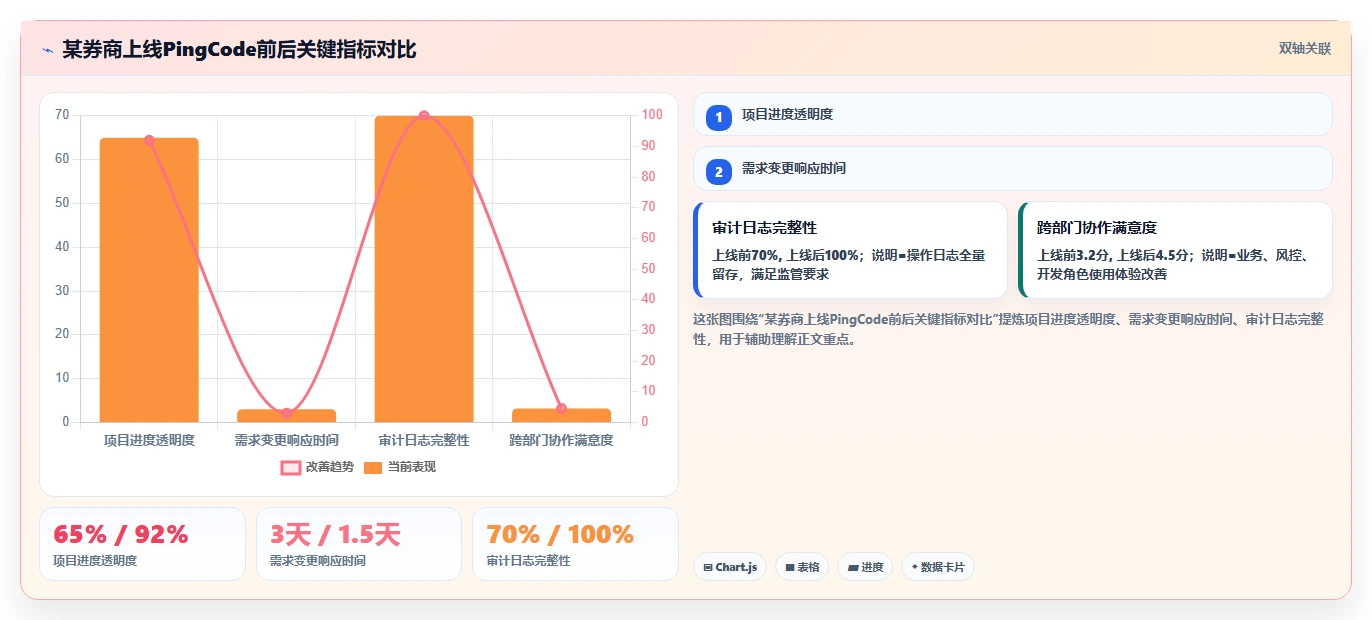Screen dimensions: 1372x620
Task: Click the x-axis label 审计日志完整性
Action: coord(424,440)
